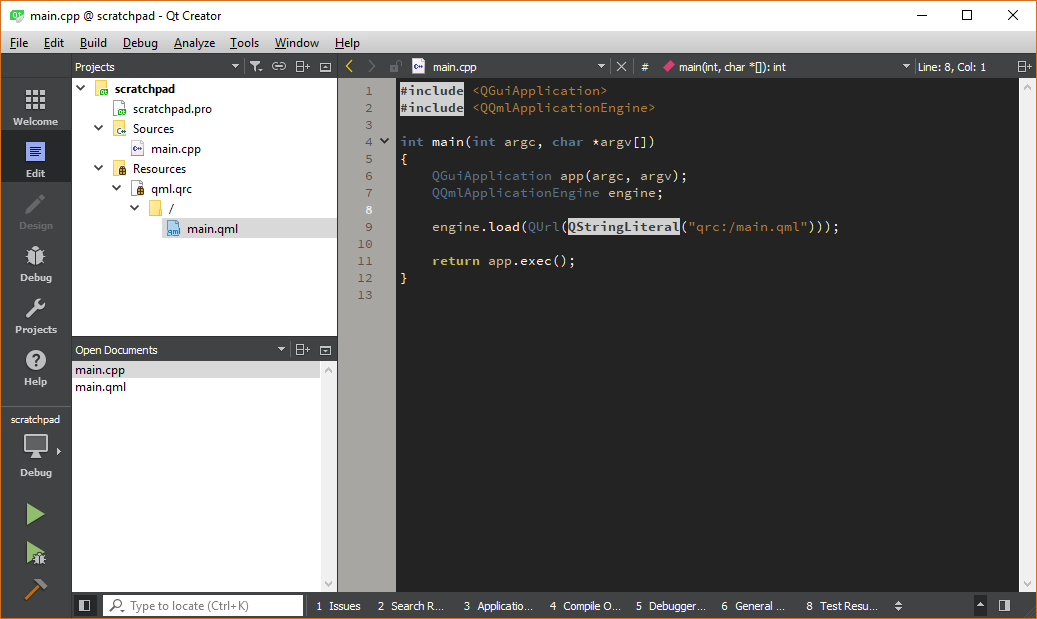Collapse the qml.qrc resource node
This screenshot has height=619, width=1037.
[117, 188]
